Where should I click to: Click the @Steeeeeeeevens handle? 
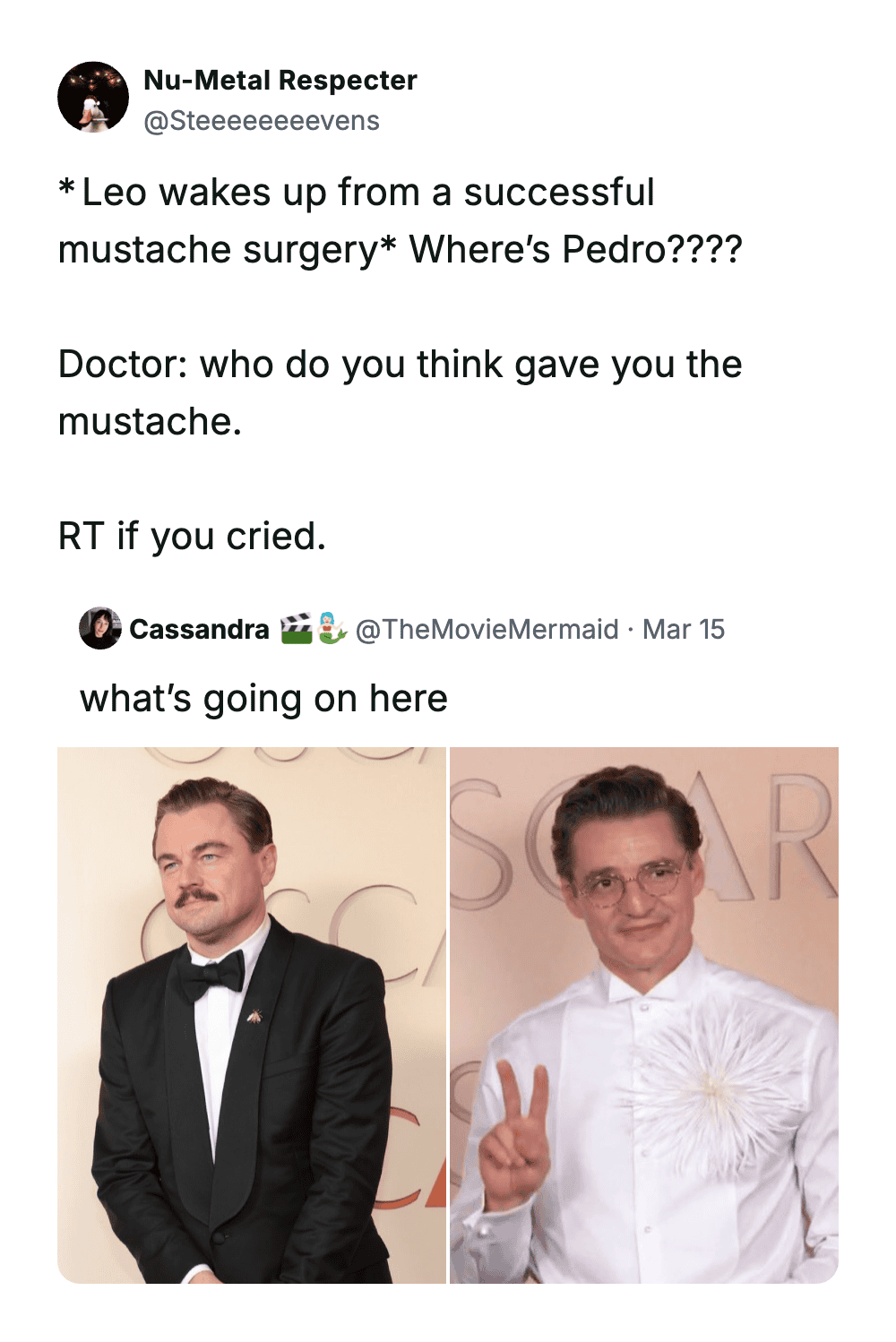(261, 121)
